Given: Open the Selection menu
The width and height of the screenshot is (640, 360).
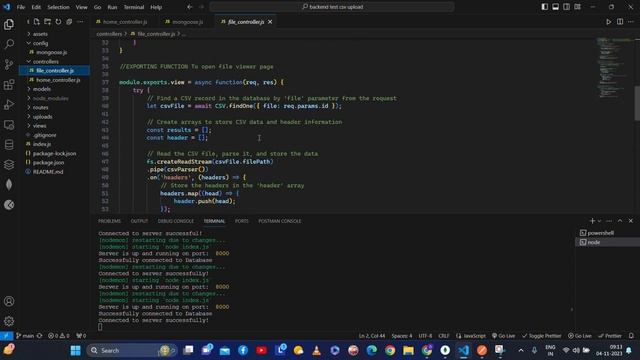Looking at the screenshot, I should coord(58,7).
